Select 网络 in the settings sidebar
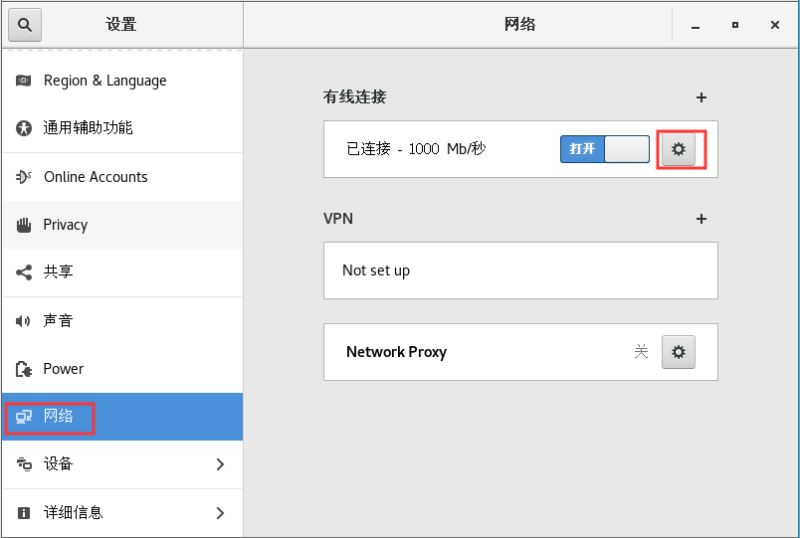This screenshot has height=538, width=800. point(58,416)
